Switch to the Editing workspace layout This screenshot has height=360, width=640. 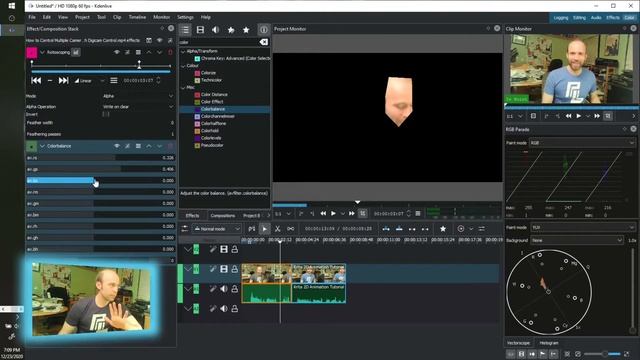(x=579, y=18)
